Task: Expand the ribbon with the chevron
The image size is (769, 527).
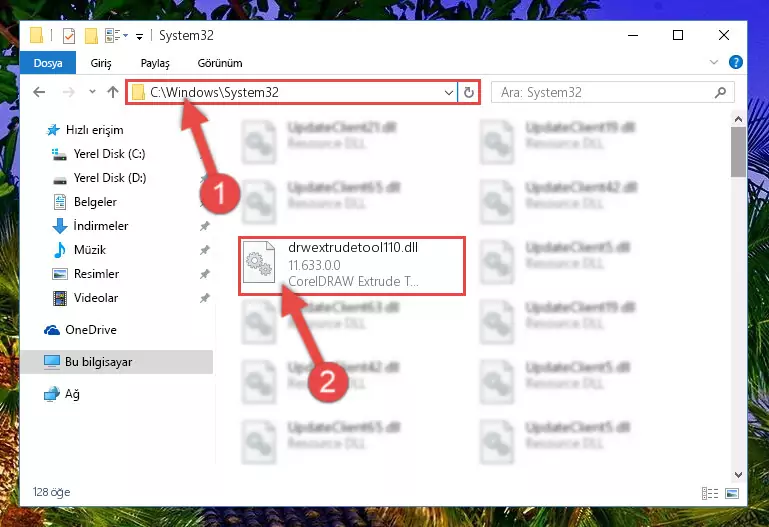Action: point(714,62)
